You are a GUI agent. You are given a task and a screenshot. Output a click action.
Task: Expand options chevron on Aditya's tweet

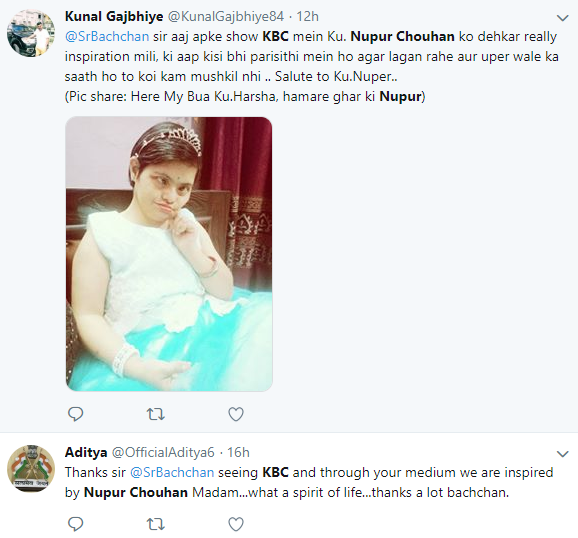[x=563, y=454]
